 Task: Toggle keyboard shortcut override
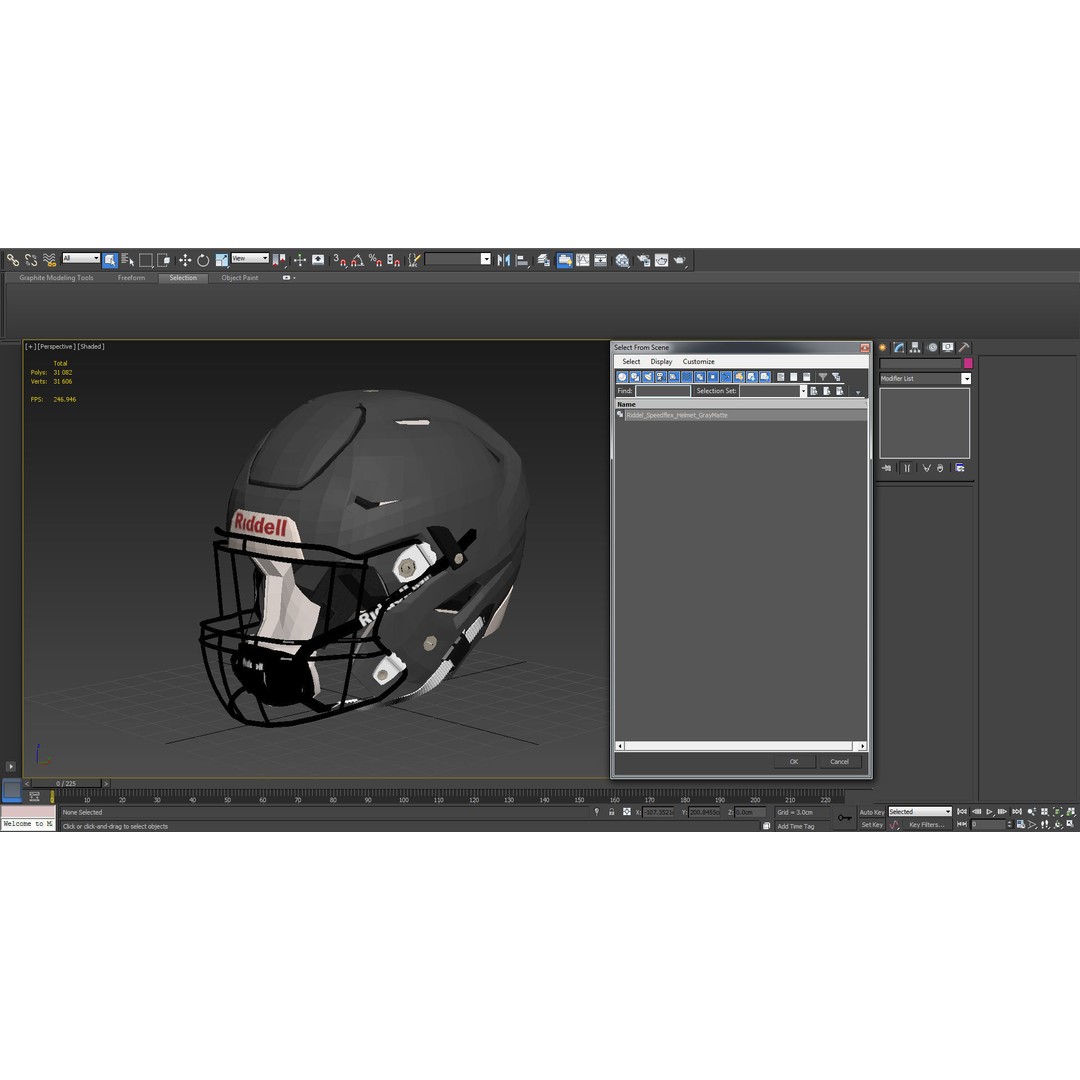pyautogui.click(x=318, y=260)
